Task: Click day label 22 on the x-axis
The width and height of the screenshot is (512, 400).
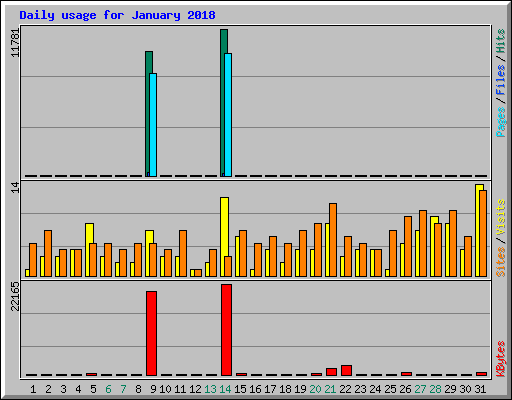Action: (x=345, y=389)
